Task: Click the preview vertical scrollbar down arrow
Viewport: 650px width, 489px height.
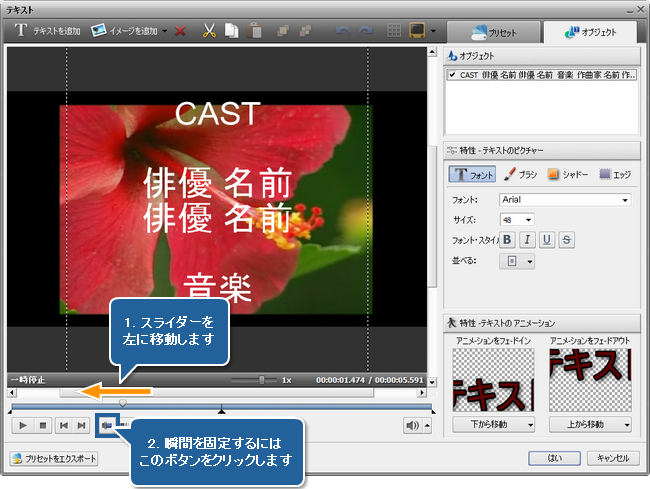Action: coord(432,382)
